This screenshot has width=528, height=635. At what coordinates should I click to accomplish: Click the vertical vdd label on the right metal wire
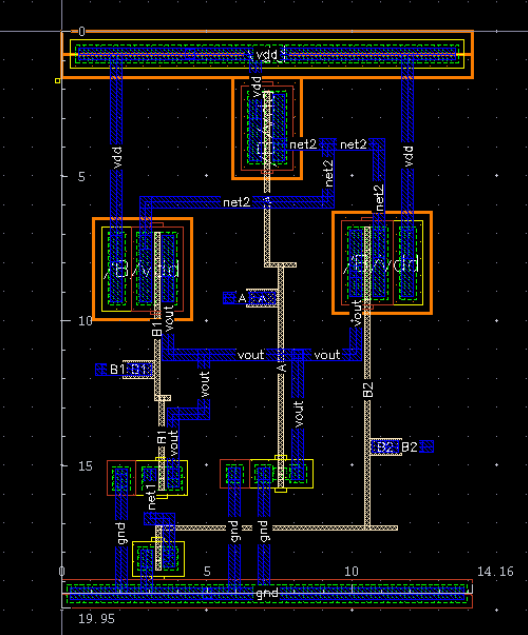pyautogui.click(x=408, y=156)
